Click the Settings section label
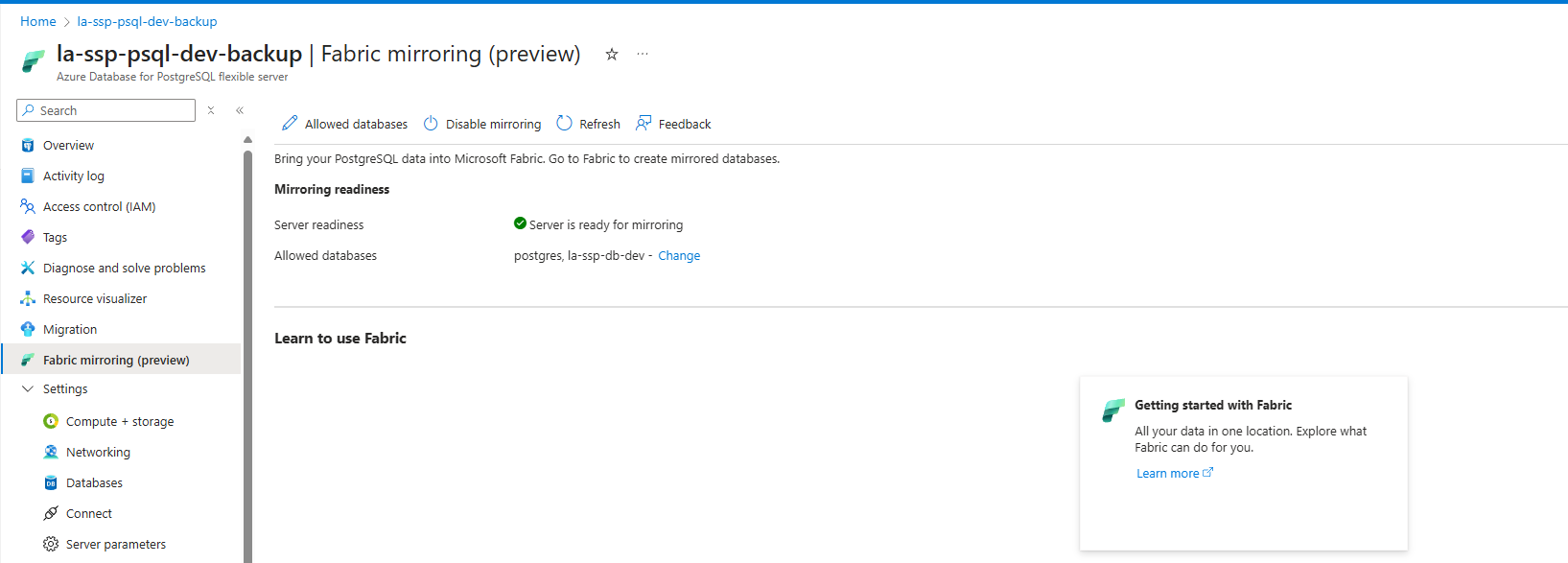 (65, 389)
